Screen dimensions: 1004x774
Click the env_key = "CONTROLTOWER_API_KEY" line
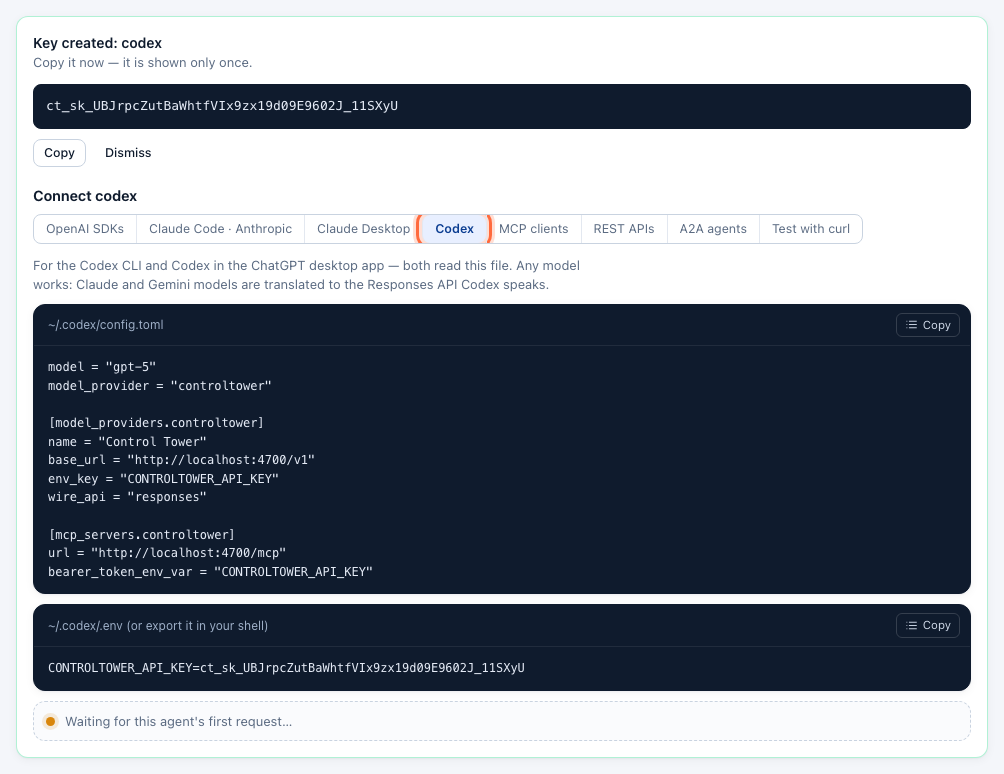tap(163, 479)
